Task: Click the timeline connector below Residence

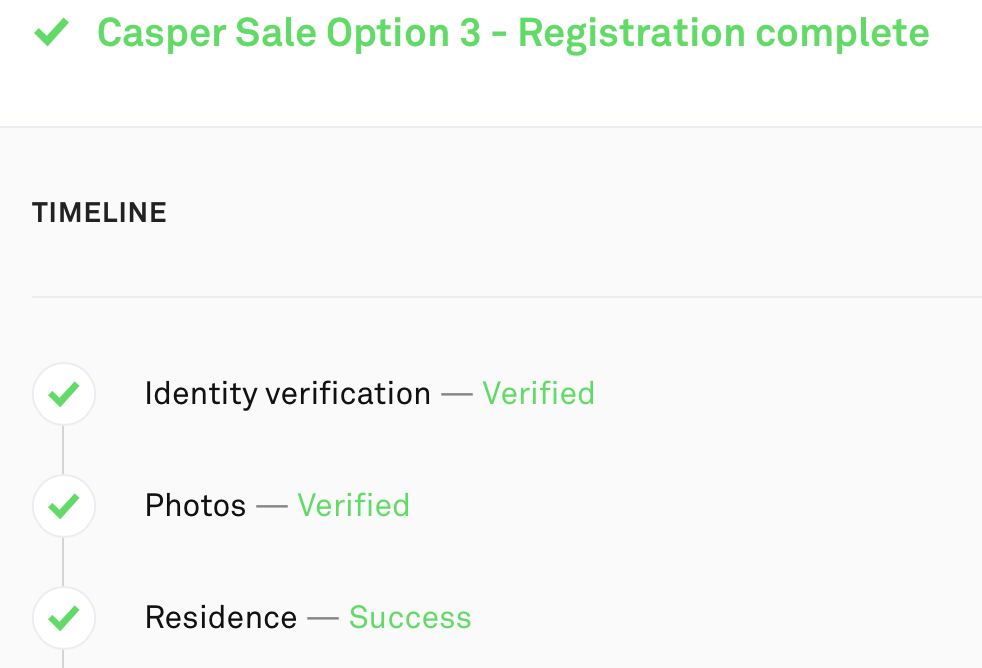Action: click(63, 659)
